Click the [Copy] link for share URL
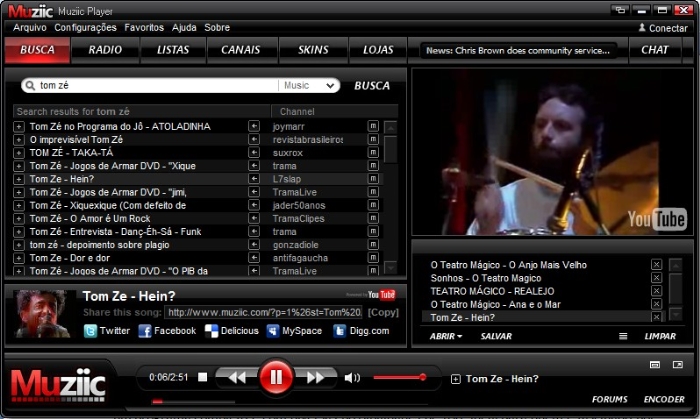Screen dimensions: 700x419 click(x=383, y=312)
